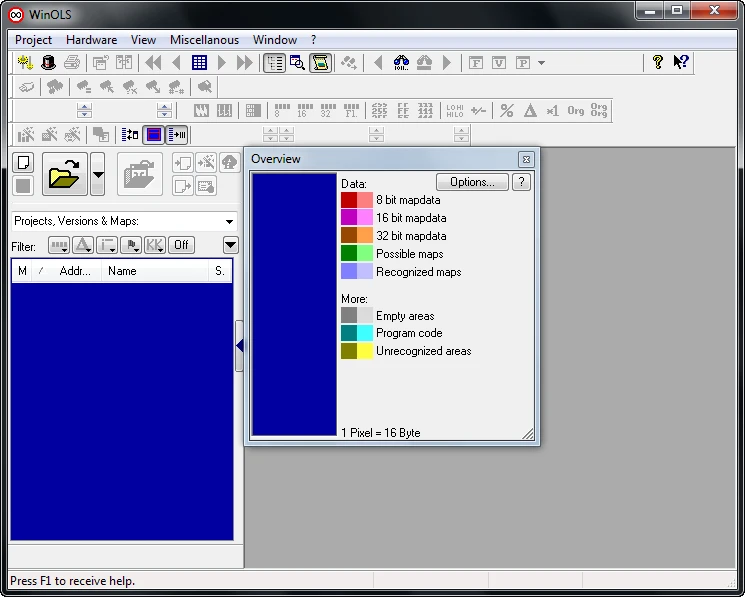Click the LoHi byte order icon
This screenshot has height=597, width=745.
[455, 111]
